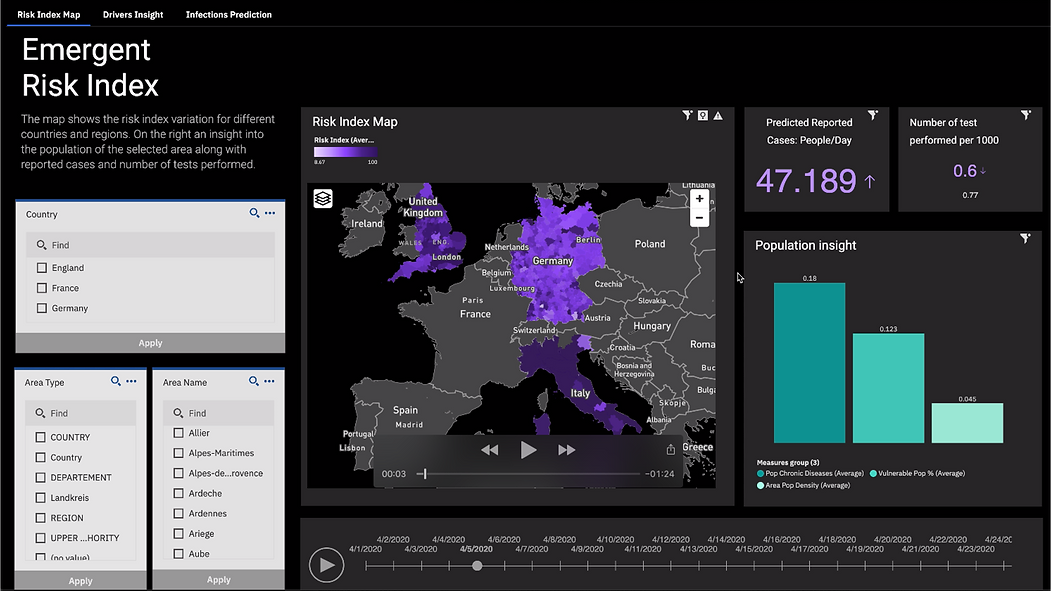Image resolution: width=1051 pixels, height=591 pixels.
Task: Check the Ardeche checkbox
Action: point(178,493)
